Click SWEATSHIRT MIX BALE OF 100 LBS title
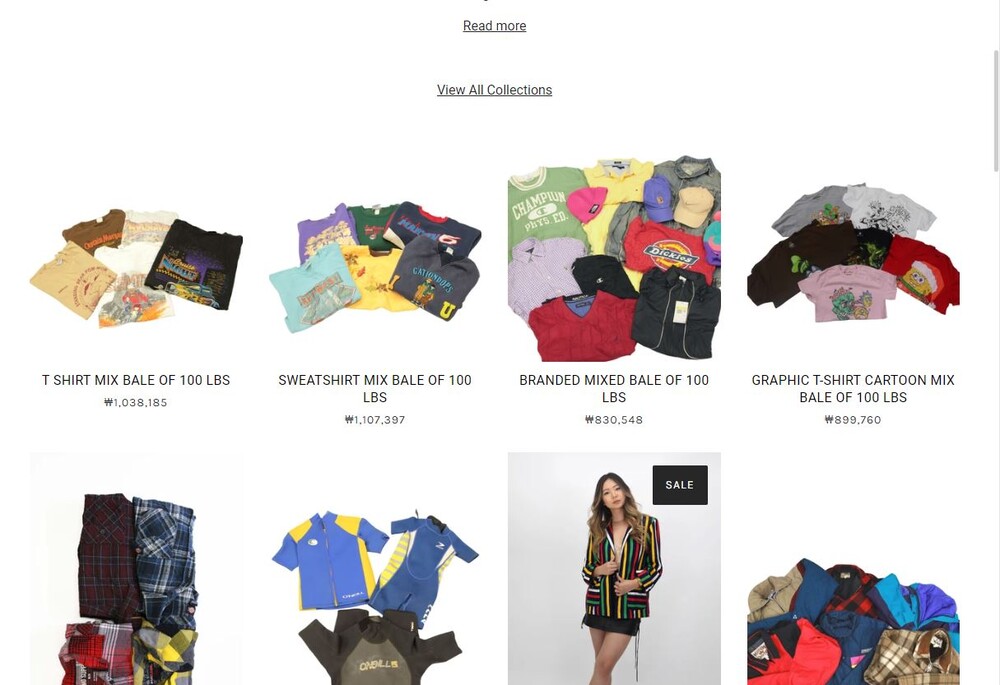 (x=375, y=388)
